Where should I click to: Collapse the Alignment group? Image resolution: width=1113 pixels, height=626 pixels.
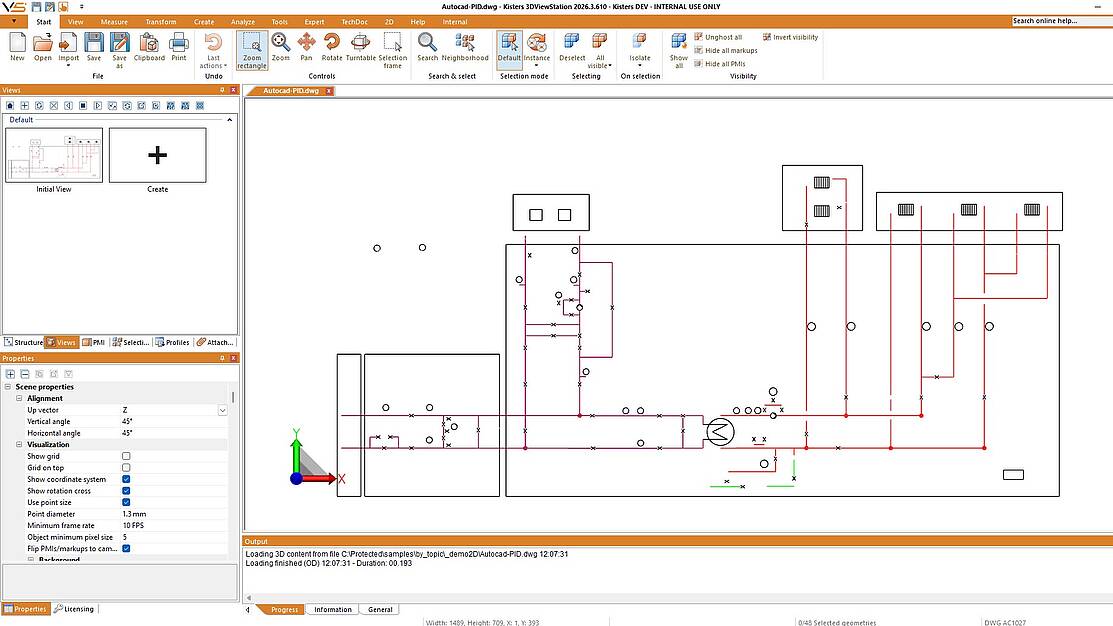19,398
